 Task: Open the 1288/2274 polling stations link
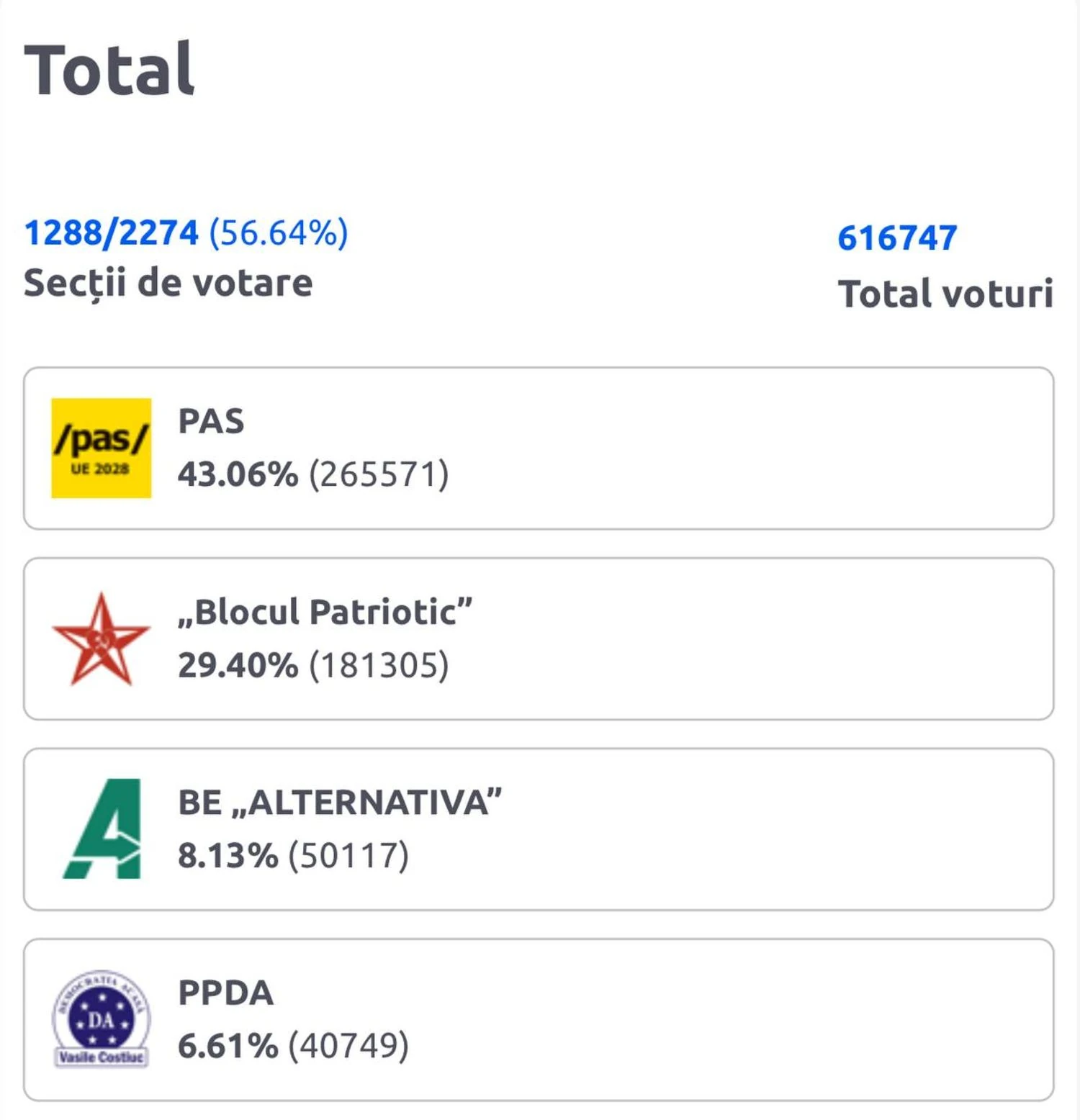click(111, 232)
